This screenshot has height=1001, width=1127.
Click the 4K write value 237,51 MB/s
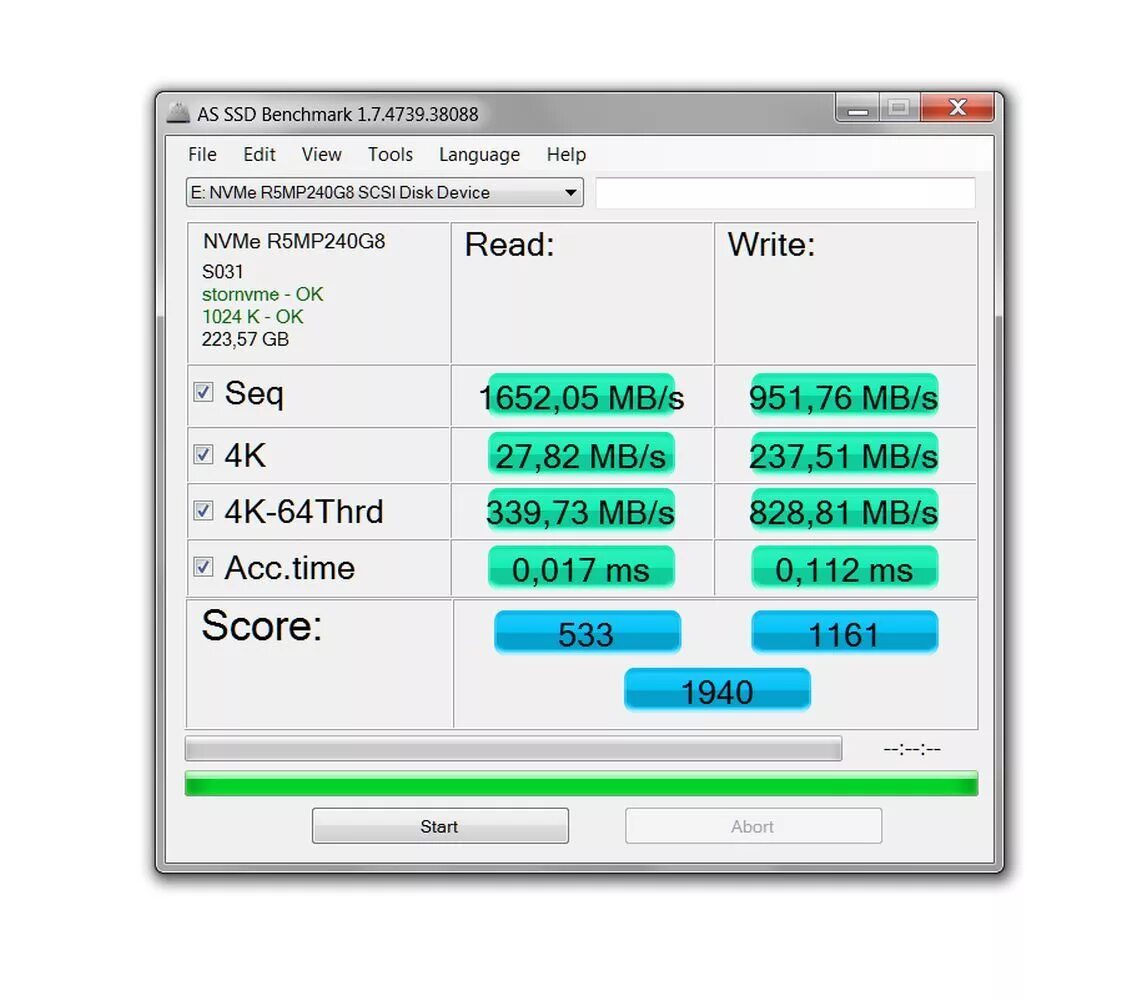tap(844, 456)
